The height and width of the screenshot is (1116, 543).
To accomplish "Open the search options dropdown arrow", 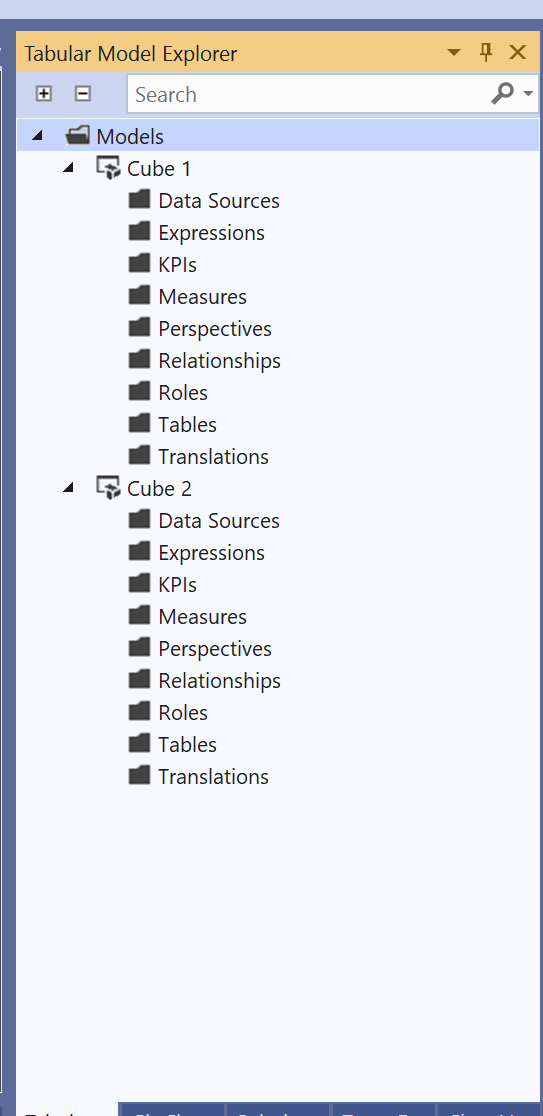I will click(528, 93).
